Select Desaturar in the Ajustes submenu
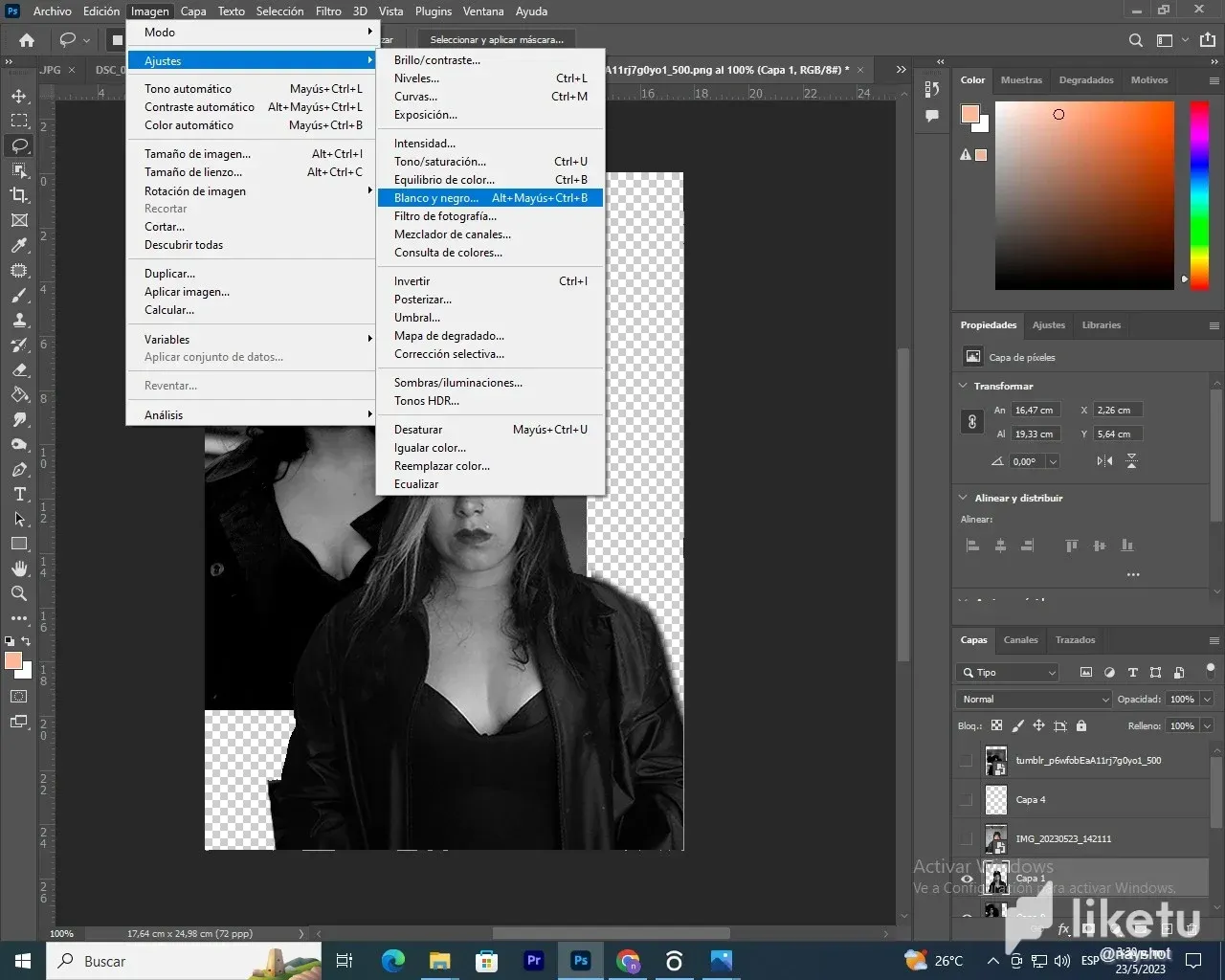 tap(491, 430)
